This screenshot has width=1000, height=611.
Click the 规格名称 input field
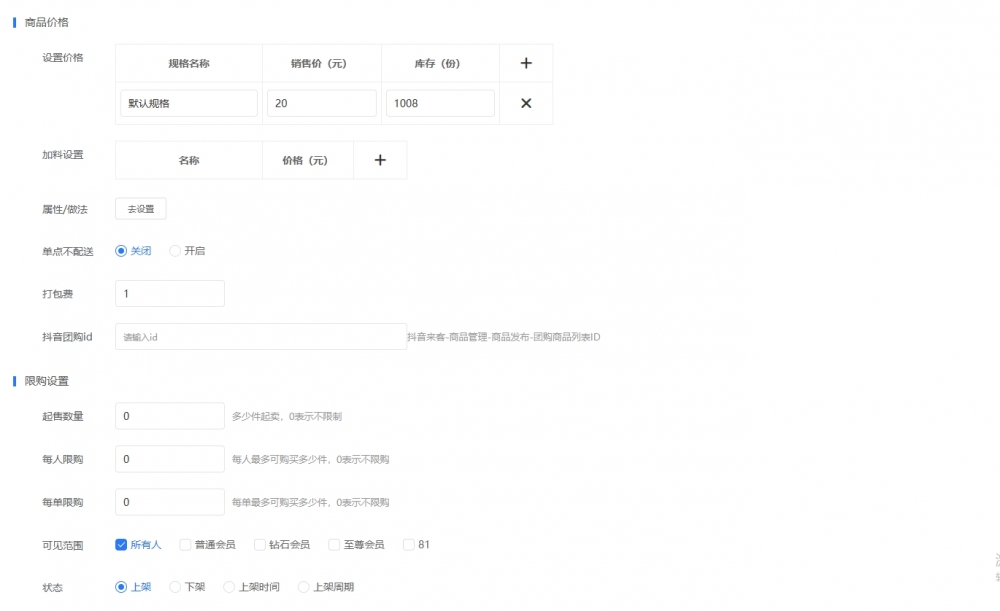(x=189, y=103)
